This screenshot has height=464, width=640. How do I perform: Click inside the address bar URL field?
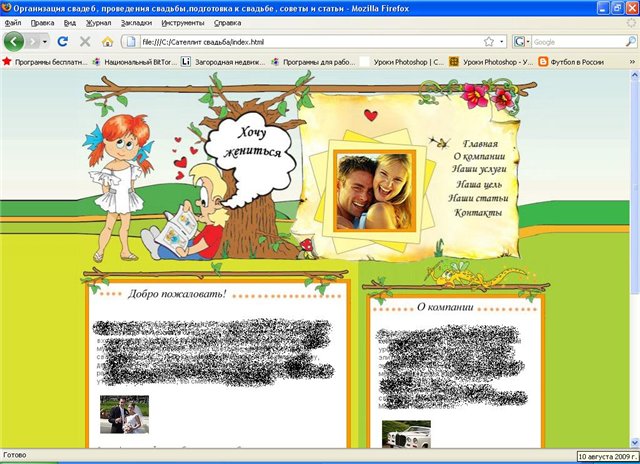[300, 42]
